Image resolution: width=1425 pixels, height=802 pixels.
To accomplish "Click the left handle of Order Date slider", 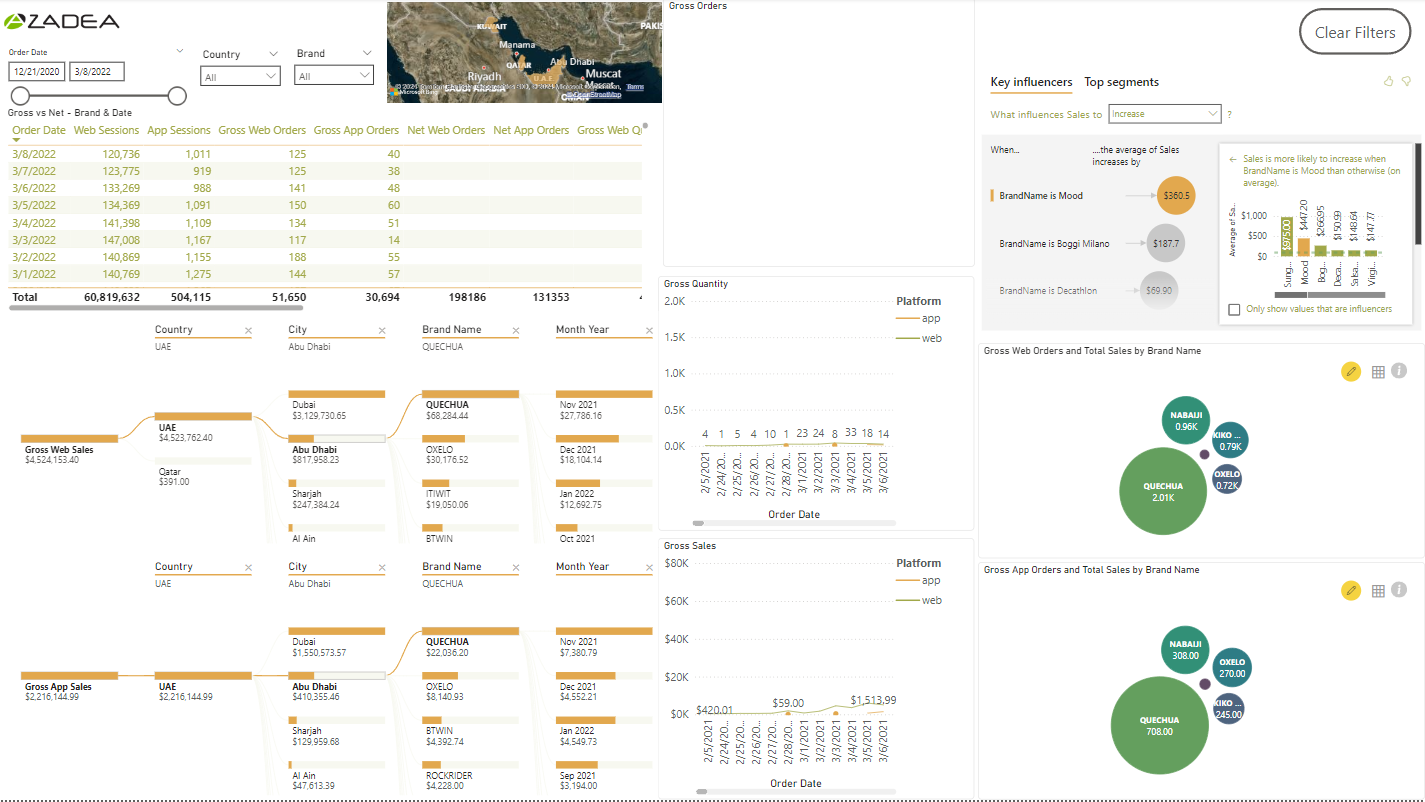I will [19, 95].
